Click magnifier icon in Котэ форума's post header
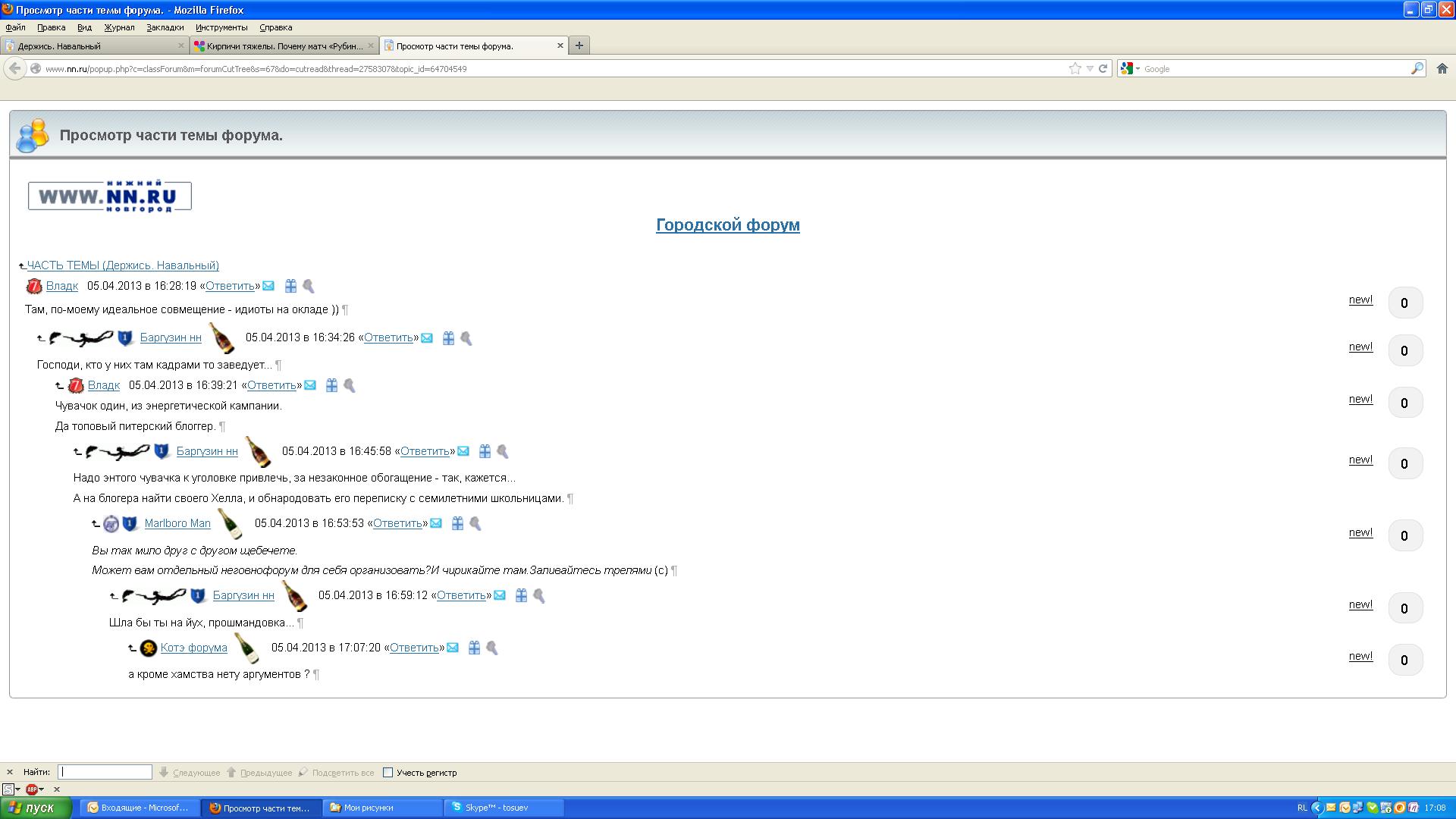1456x819 pixels. (x=492, y=648)
